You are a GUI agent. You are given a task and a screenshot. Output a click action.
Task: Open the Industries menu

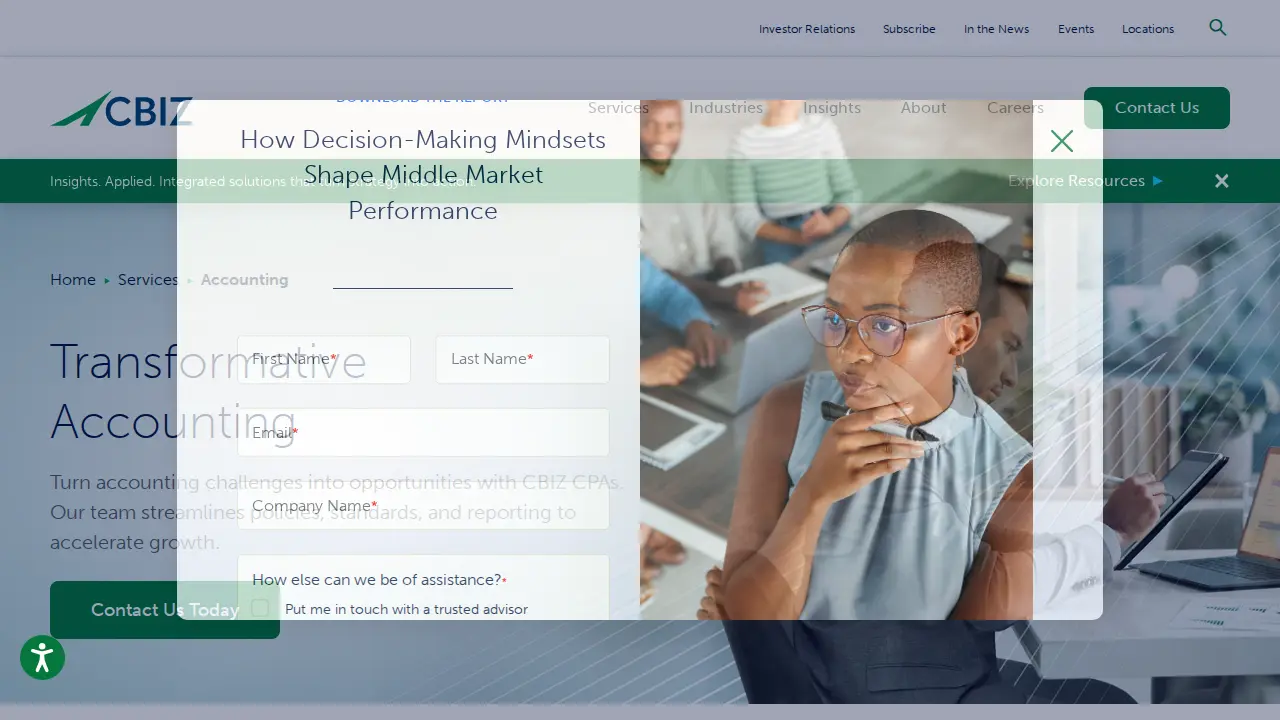point(726,108)
